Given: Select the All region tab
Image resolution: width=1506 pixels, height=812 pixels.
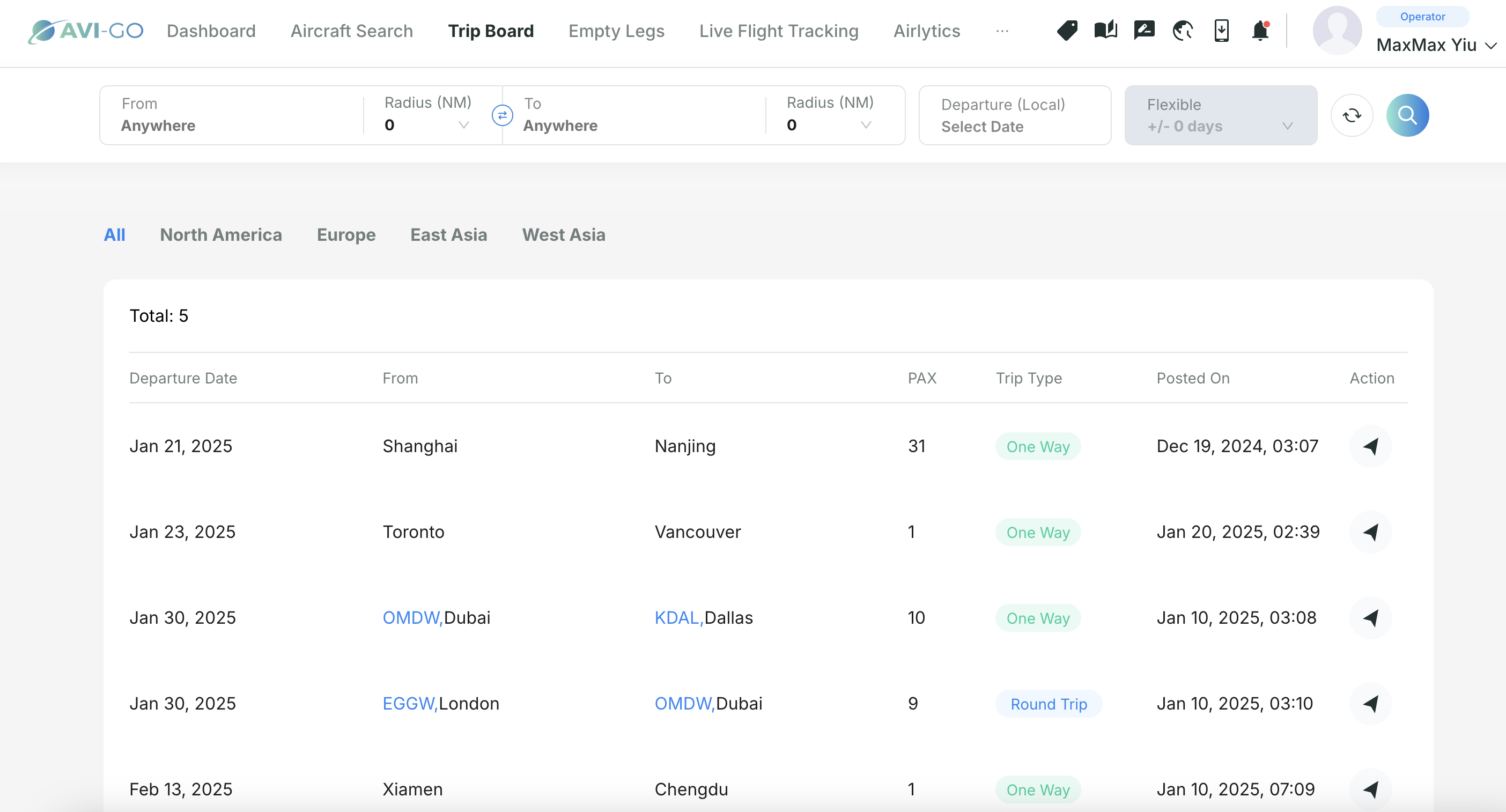Looking at the screenshot, I should click(115, 234).
